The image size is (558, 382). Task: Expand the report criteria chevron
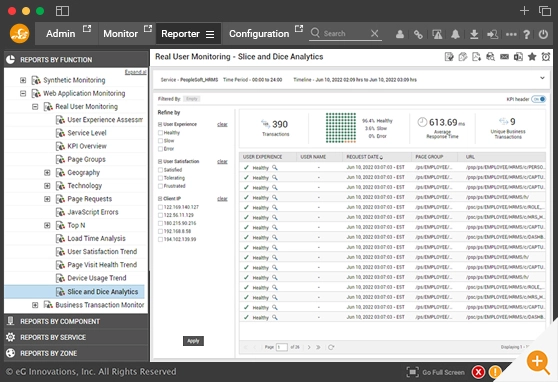tap(542, 78)
